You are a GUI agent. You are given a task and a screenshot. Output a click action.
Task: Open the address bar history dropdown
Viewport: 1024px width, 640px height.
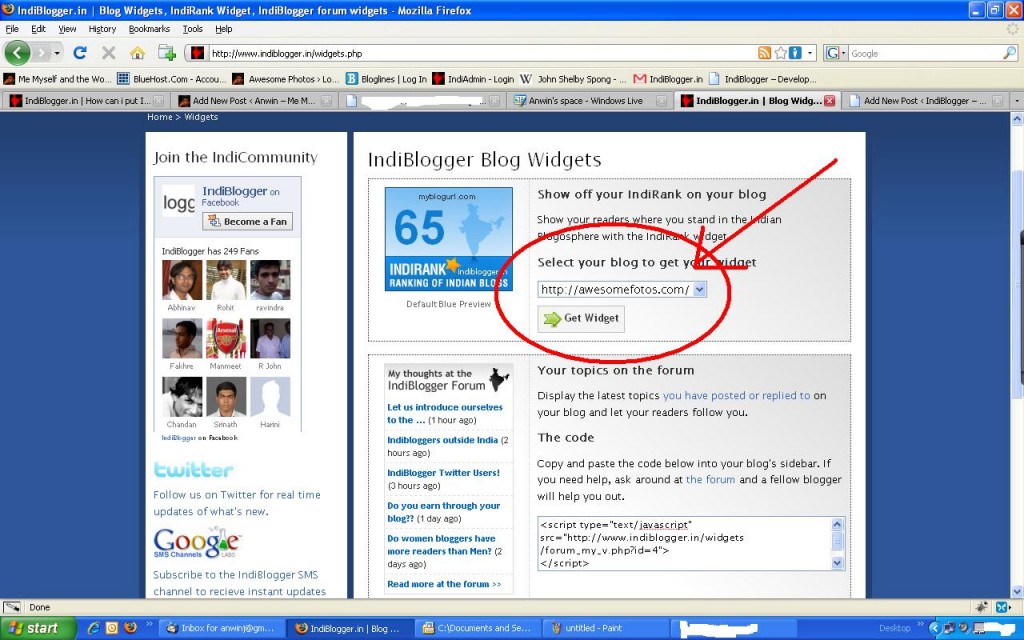pyautogui.click(x=810, y=53)
